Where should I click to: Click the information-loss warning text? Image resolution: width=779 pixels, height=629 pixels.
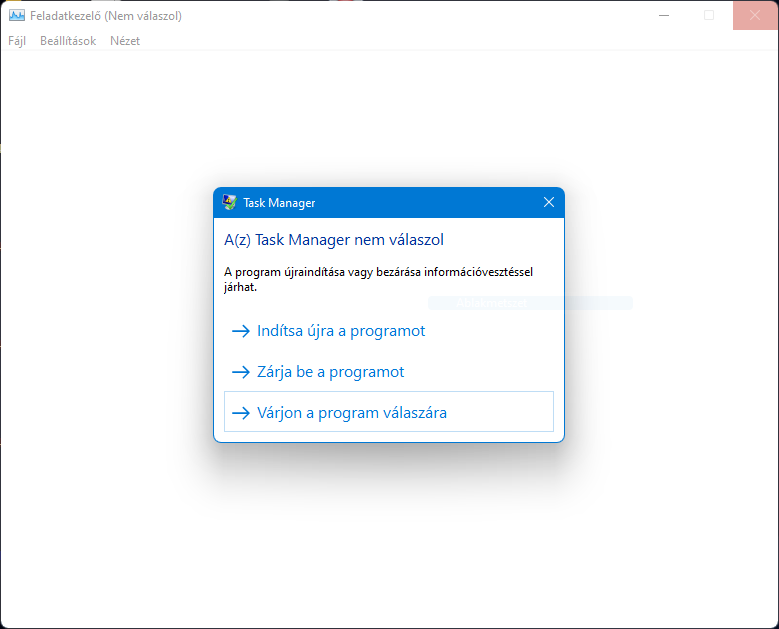coord(378,279)
